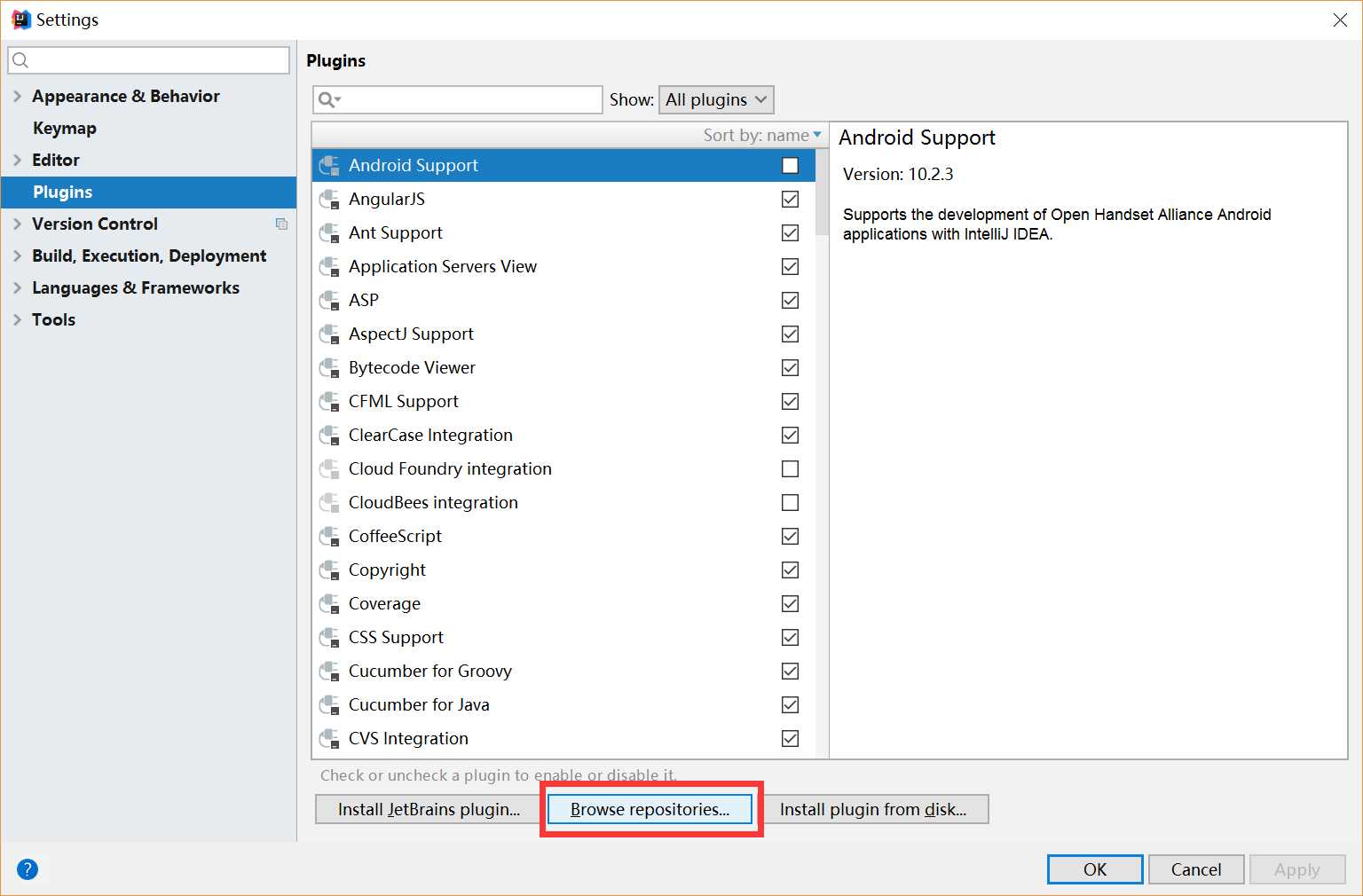Disable the AngularJS plugin checkbox
Image resolution: width=1363 pixels, height=896 pixels.
pos(790,200)
